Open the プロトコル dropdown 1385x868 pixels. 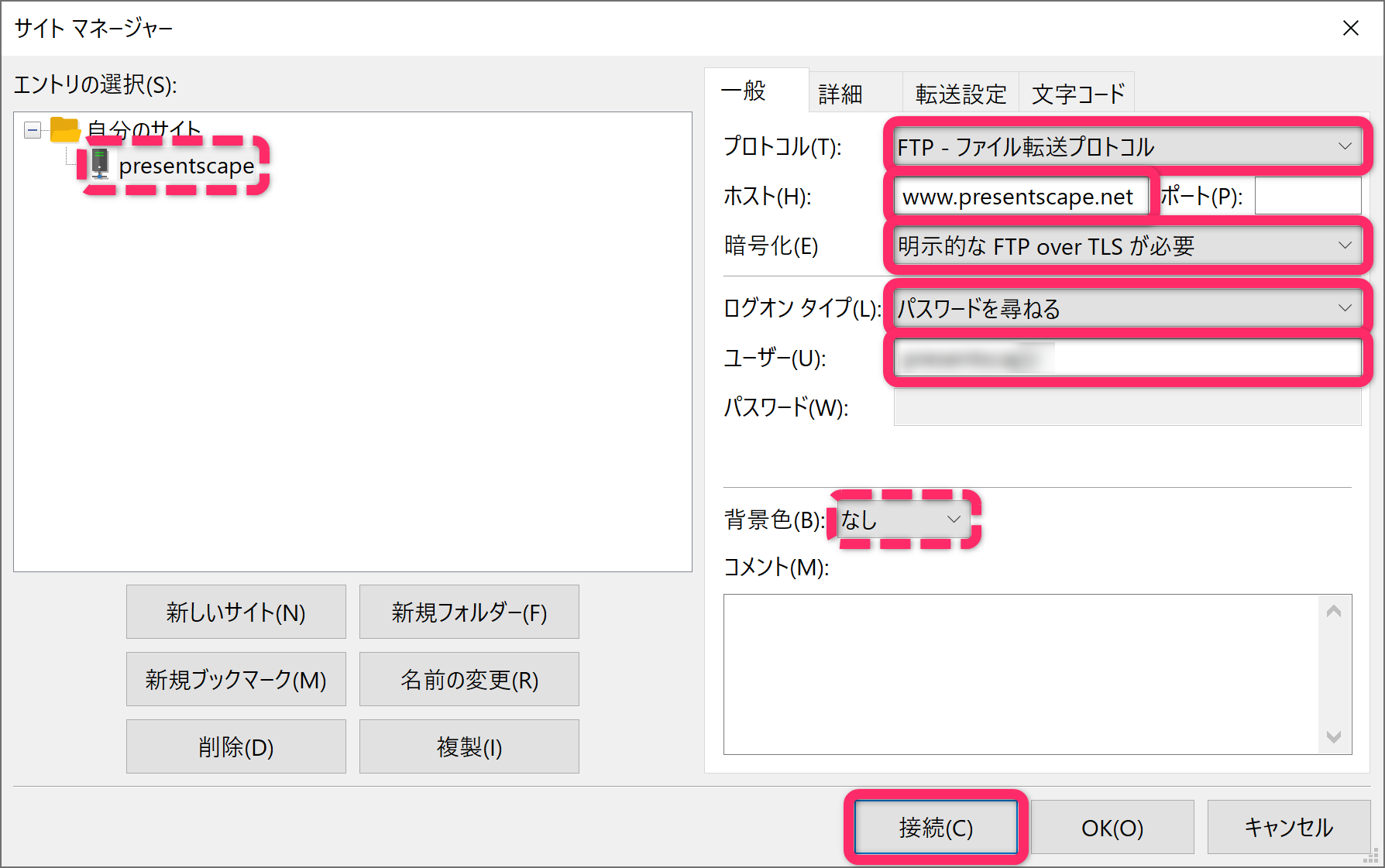[x=1127, y=147]
